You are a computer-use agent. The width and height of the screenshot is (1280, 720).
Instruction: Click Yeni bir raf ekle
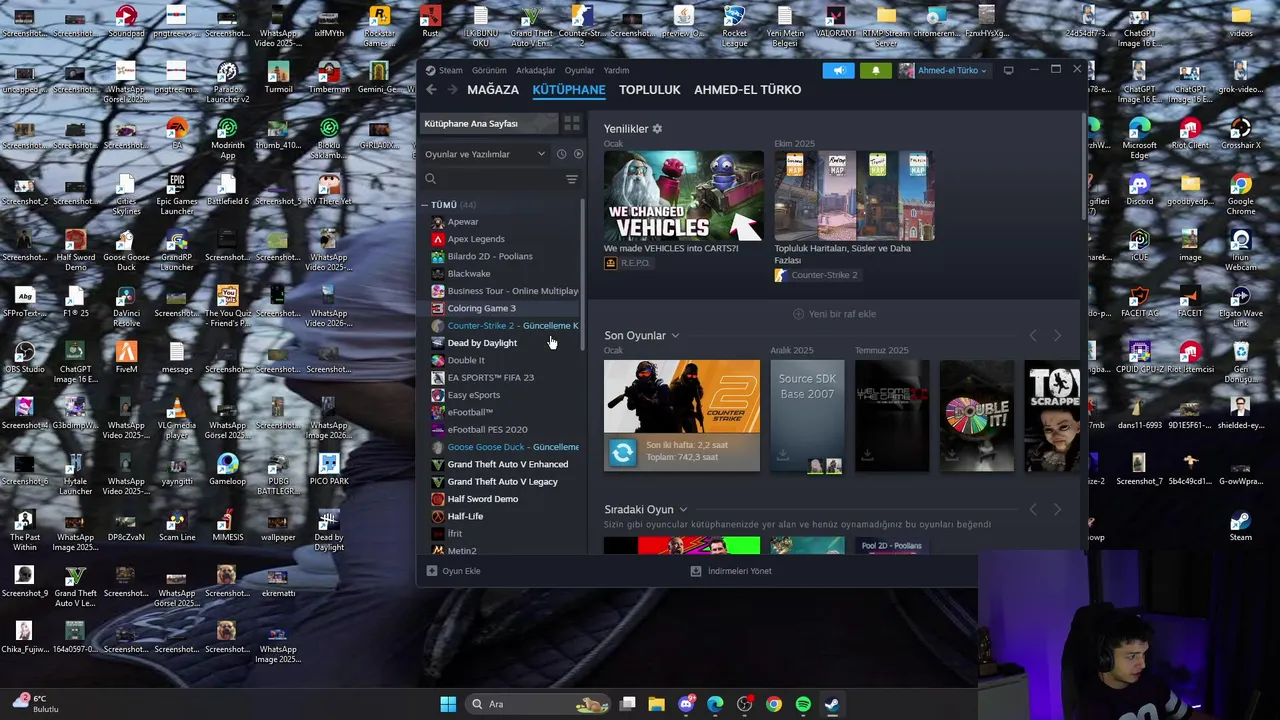(834, 314)
